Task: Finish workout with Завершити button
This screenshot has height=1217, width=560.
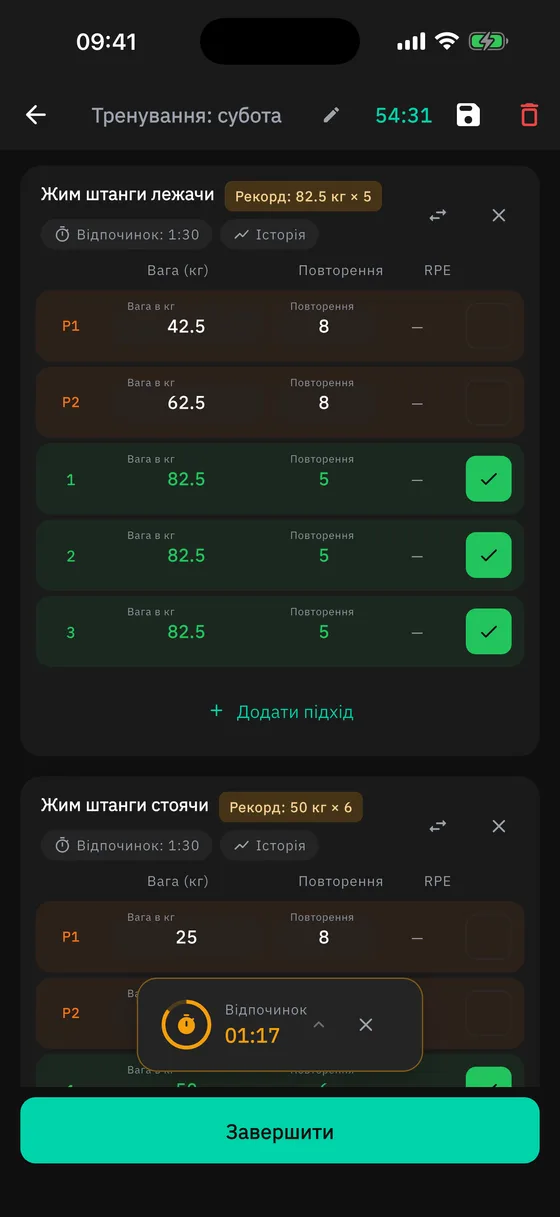Action: (280, 1131)
